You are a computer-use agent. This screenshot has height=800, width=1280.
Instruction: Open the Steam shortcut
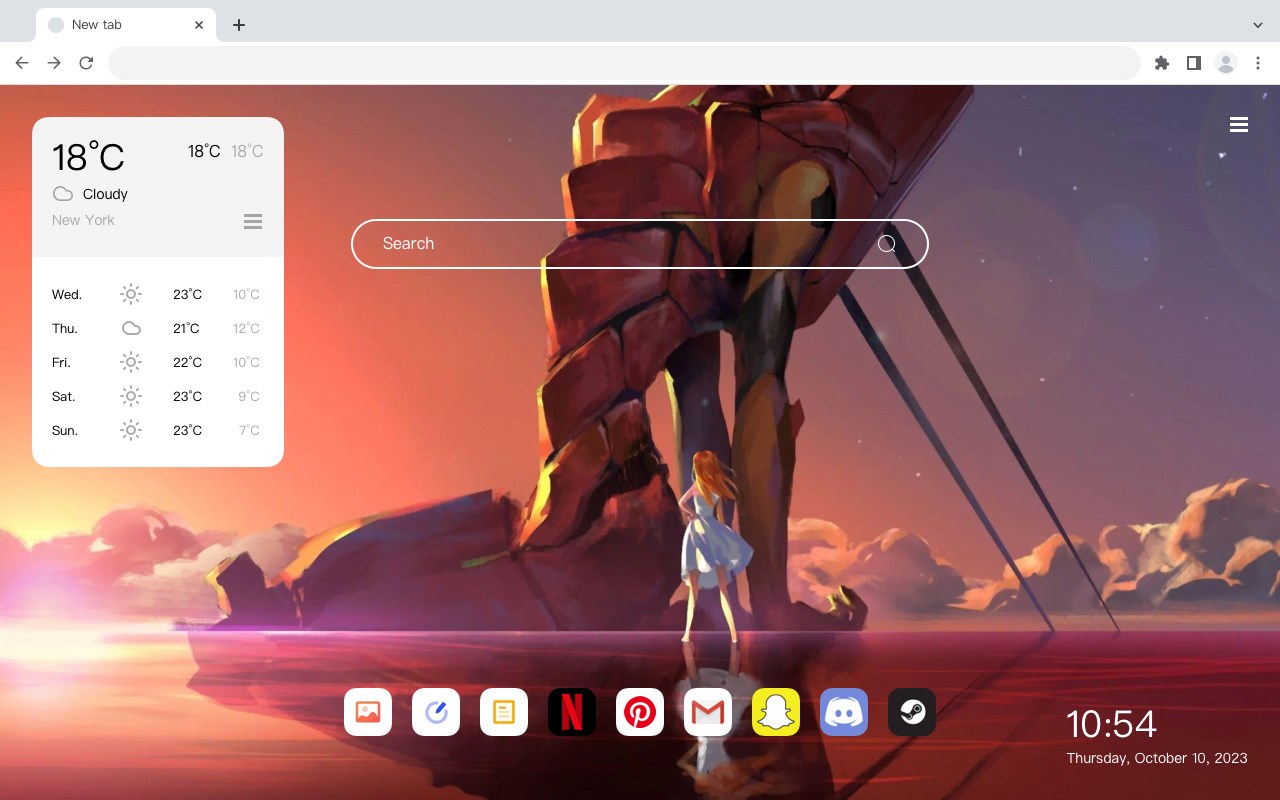tap(912, 712)
